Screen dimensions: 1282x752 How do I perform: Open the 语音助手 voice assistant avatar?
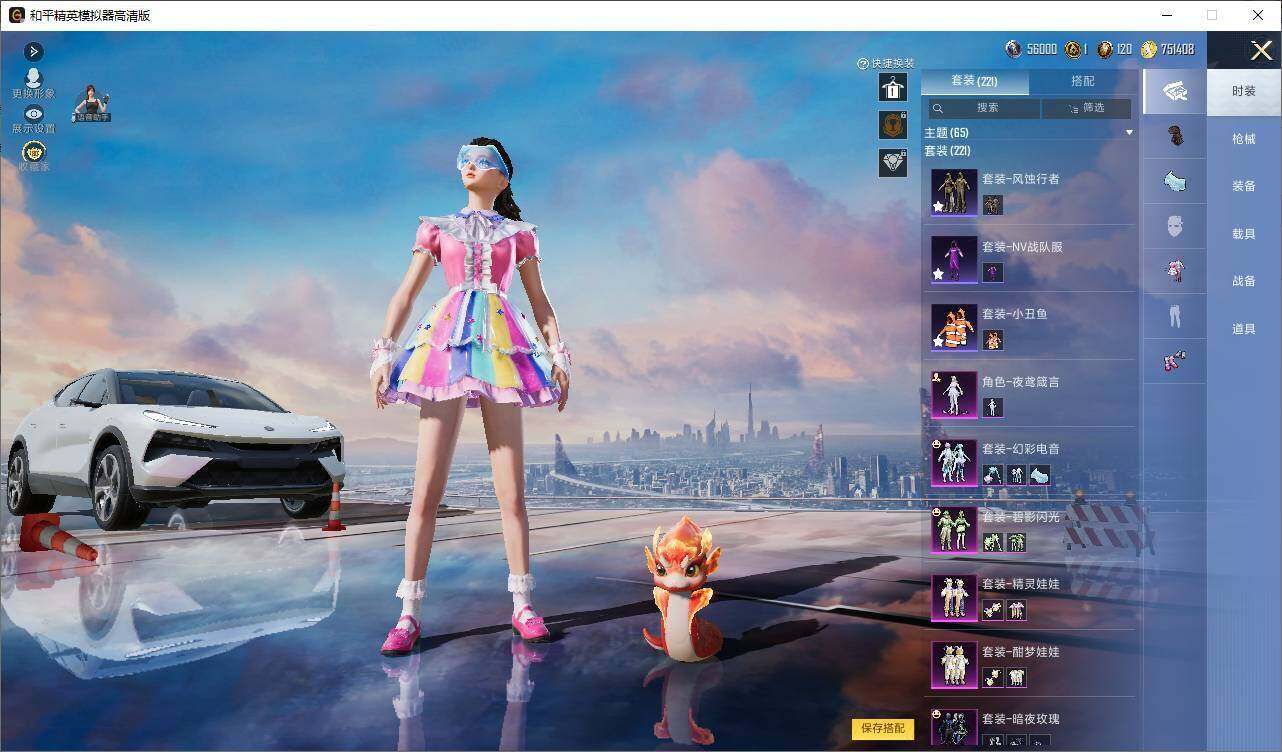click(91, 104)
